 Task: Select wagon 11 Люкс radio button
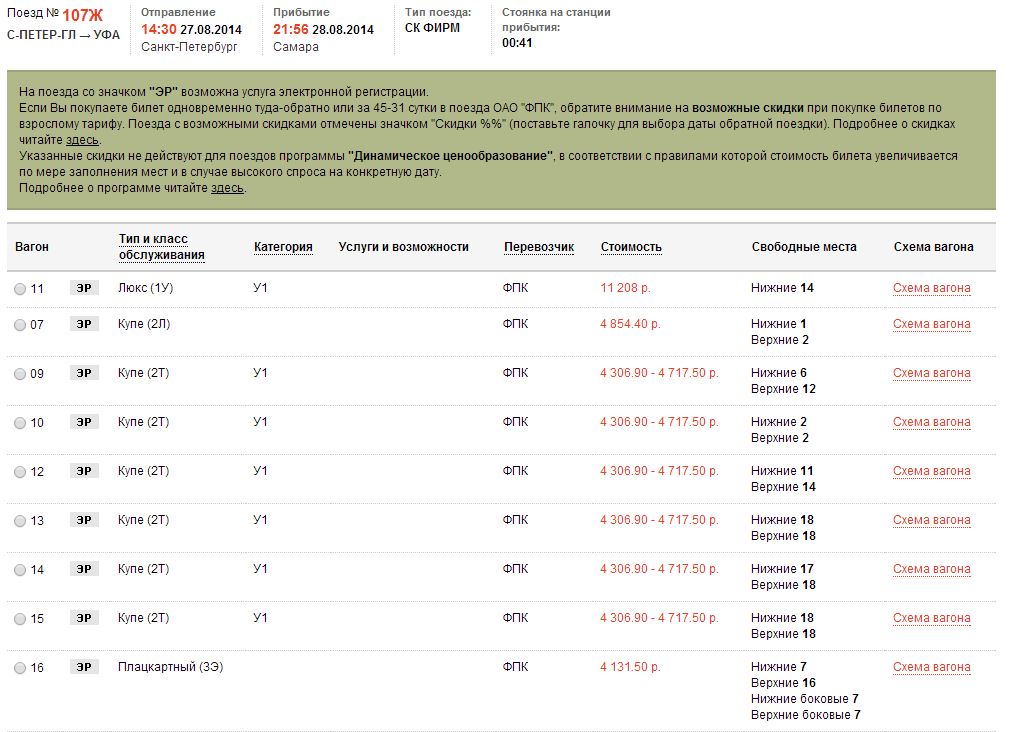[x=20, y=289]
